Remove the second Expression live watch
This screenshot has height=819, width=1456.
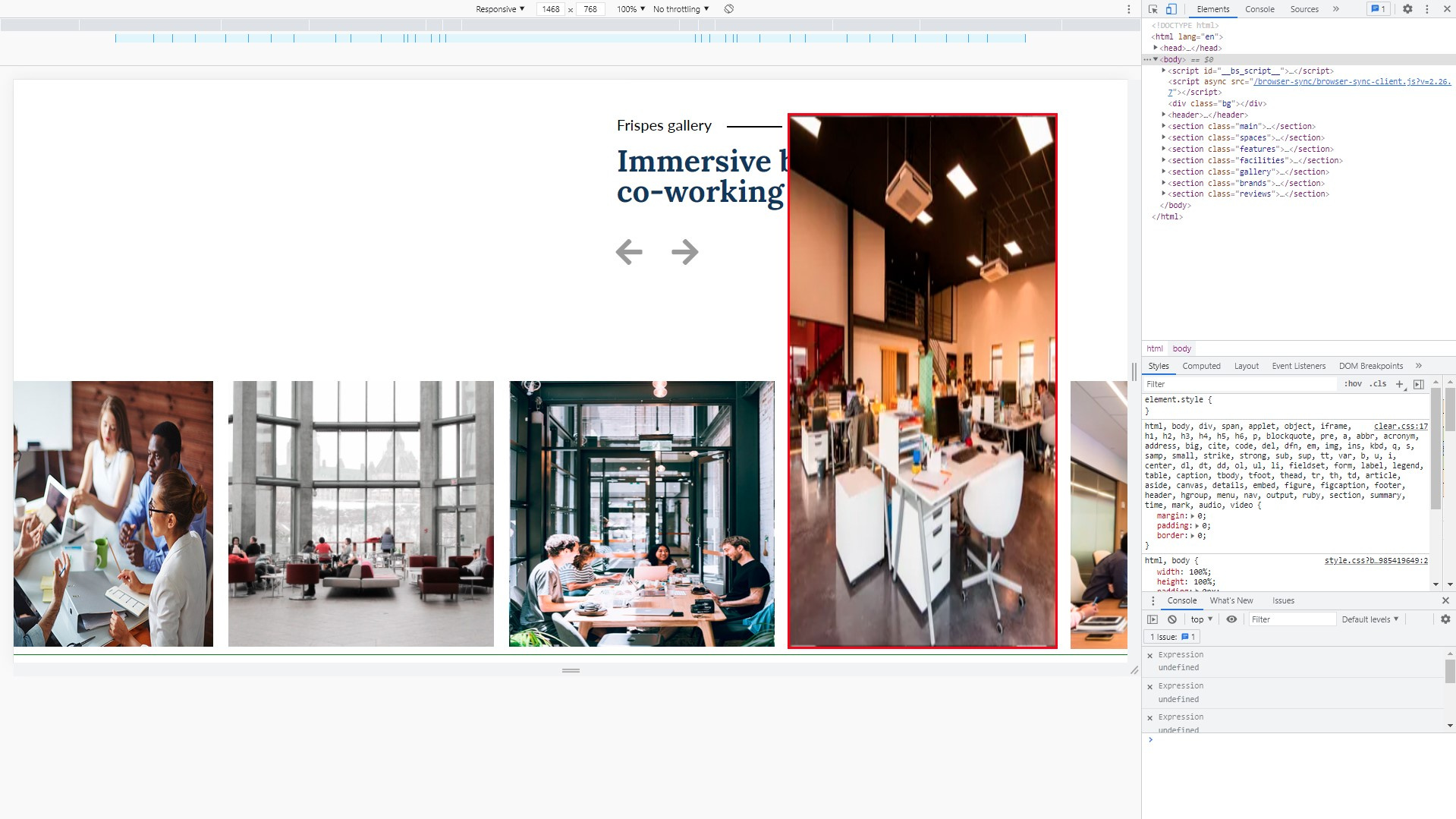click(1149, 686)
